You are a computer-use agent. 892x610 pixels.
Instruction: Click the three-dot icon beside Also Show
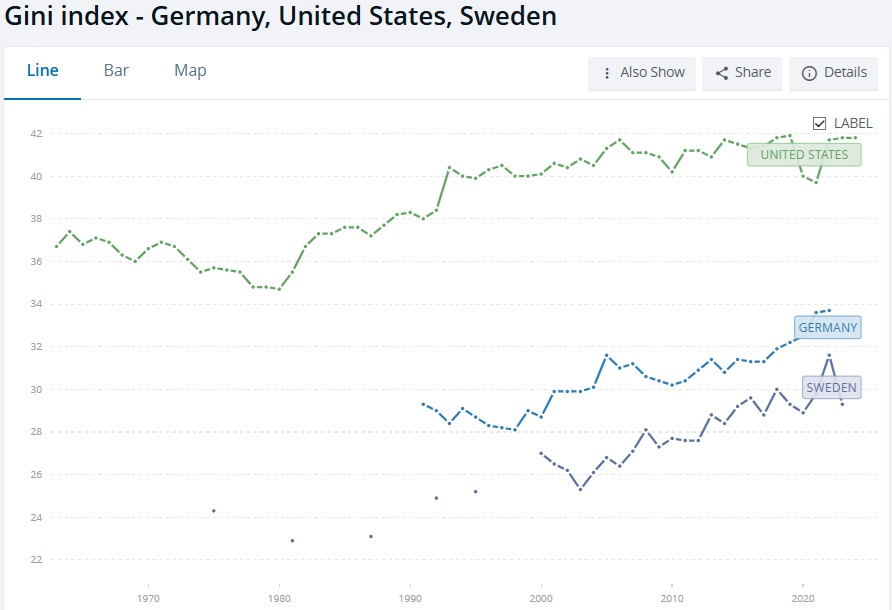(x=607, y=73)
